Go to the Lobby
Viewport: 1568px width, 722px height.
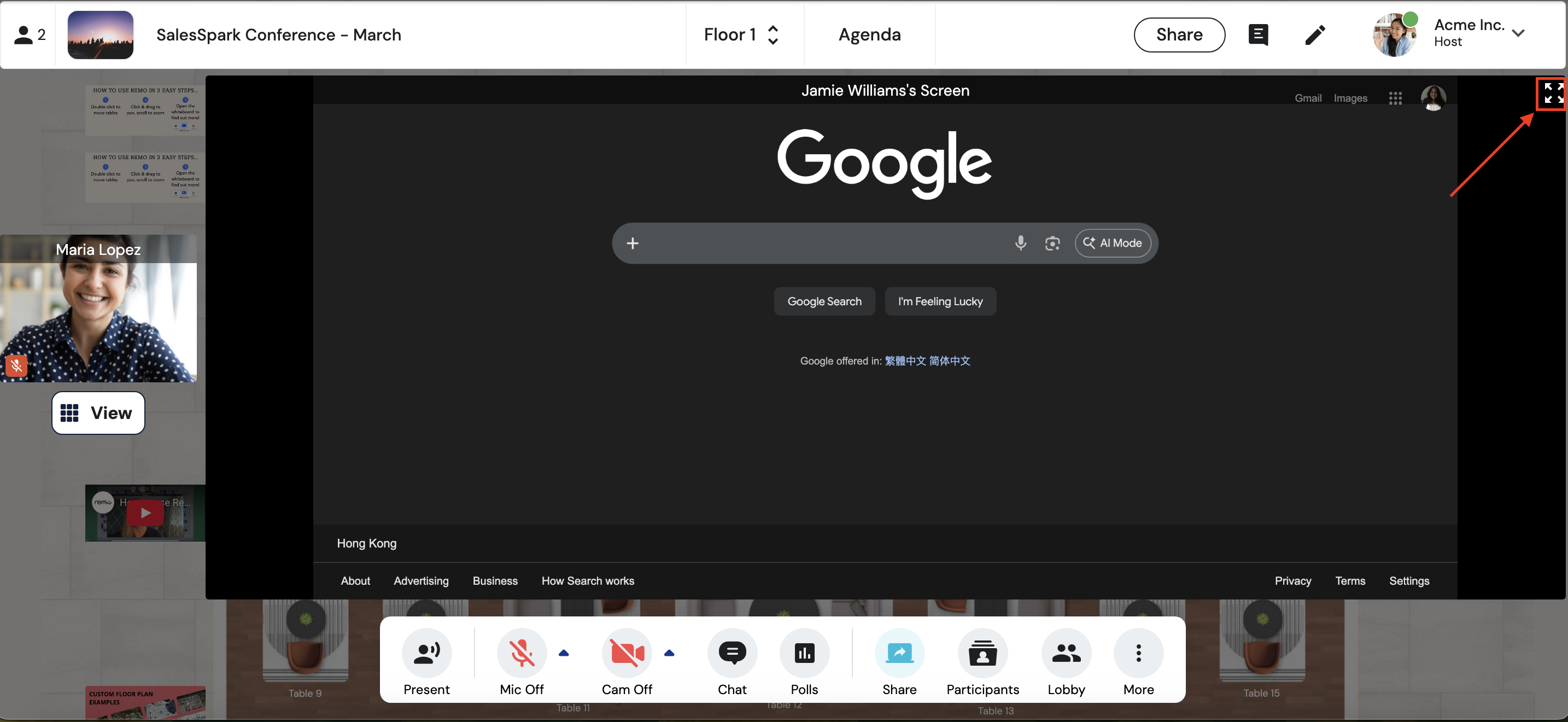point(1066,654)
